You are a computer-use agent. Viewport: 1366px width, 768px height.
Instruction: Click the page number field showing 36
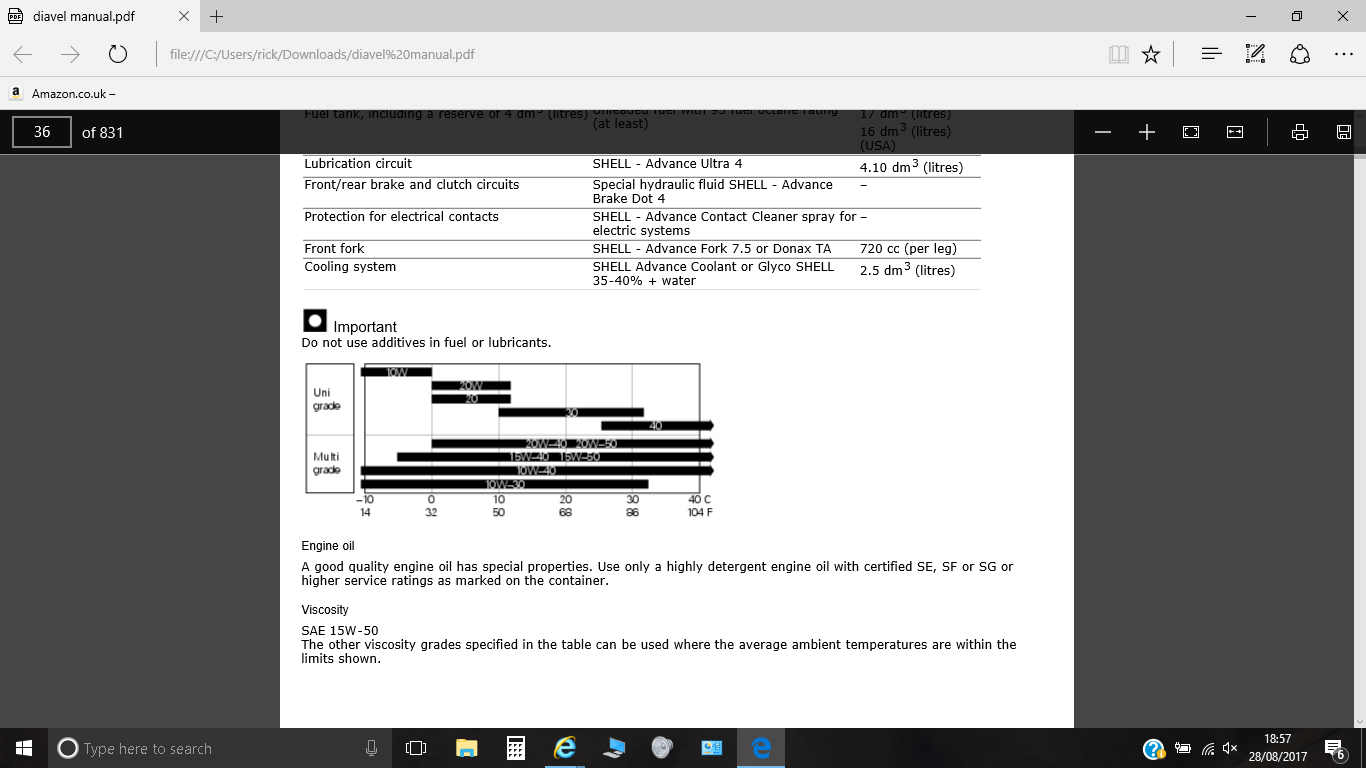tap(42, 132)
